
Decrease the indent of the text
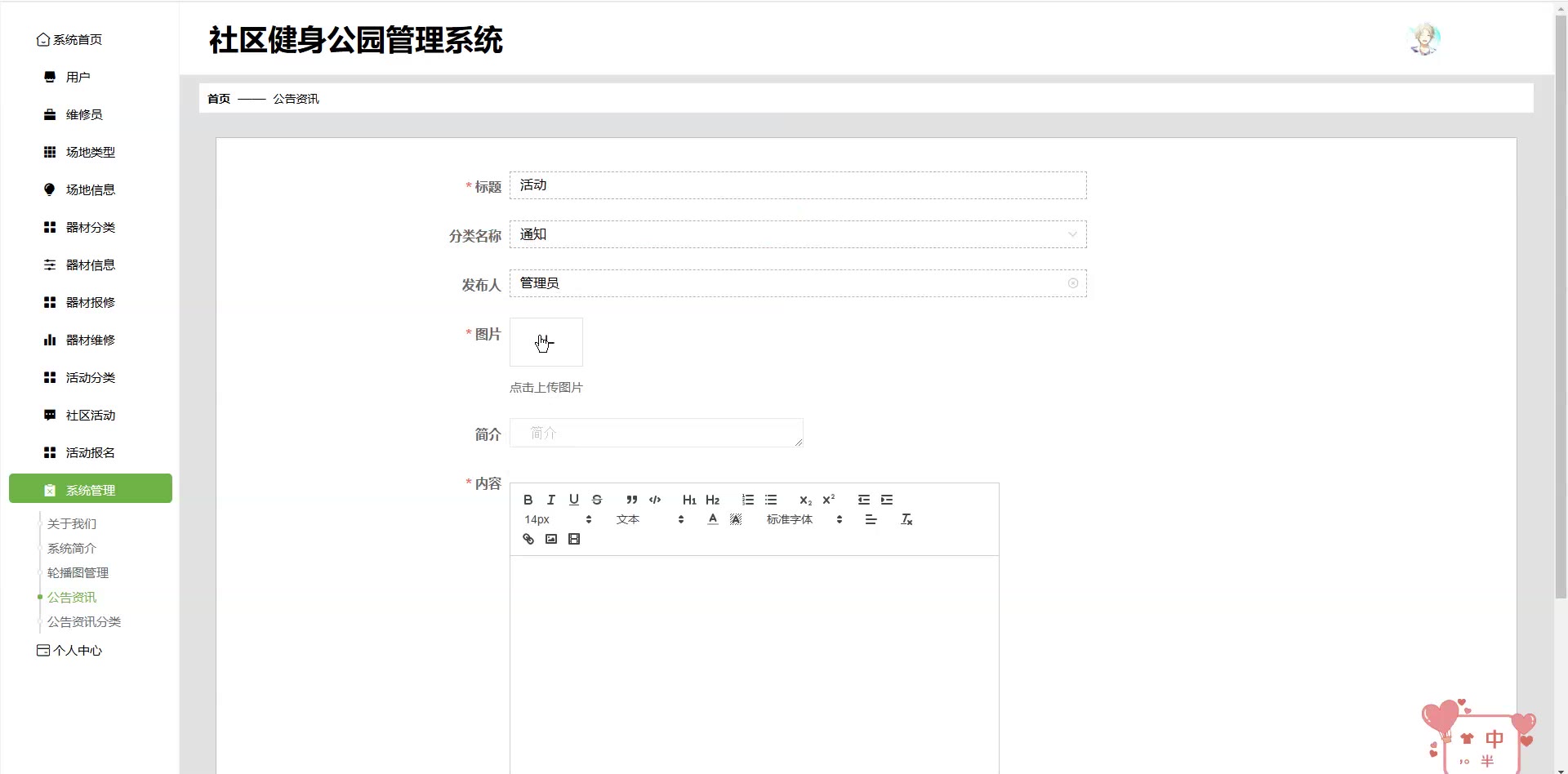[864, 500]
